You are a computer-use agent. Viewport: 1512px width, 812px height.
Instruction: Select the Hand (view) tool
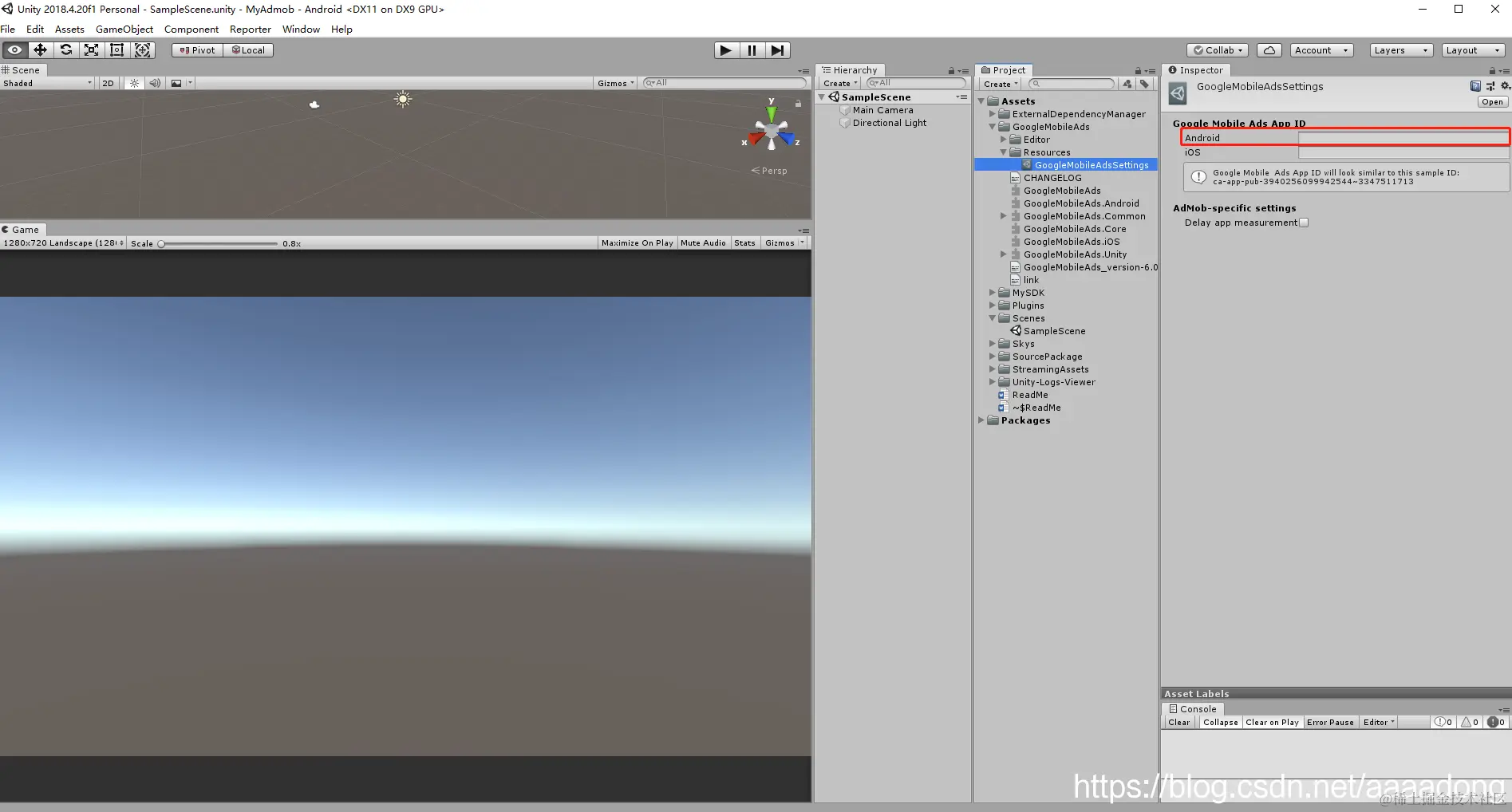(x=14, y=50)
